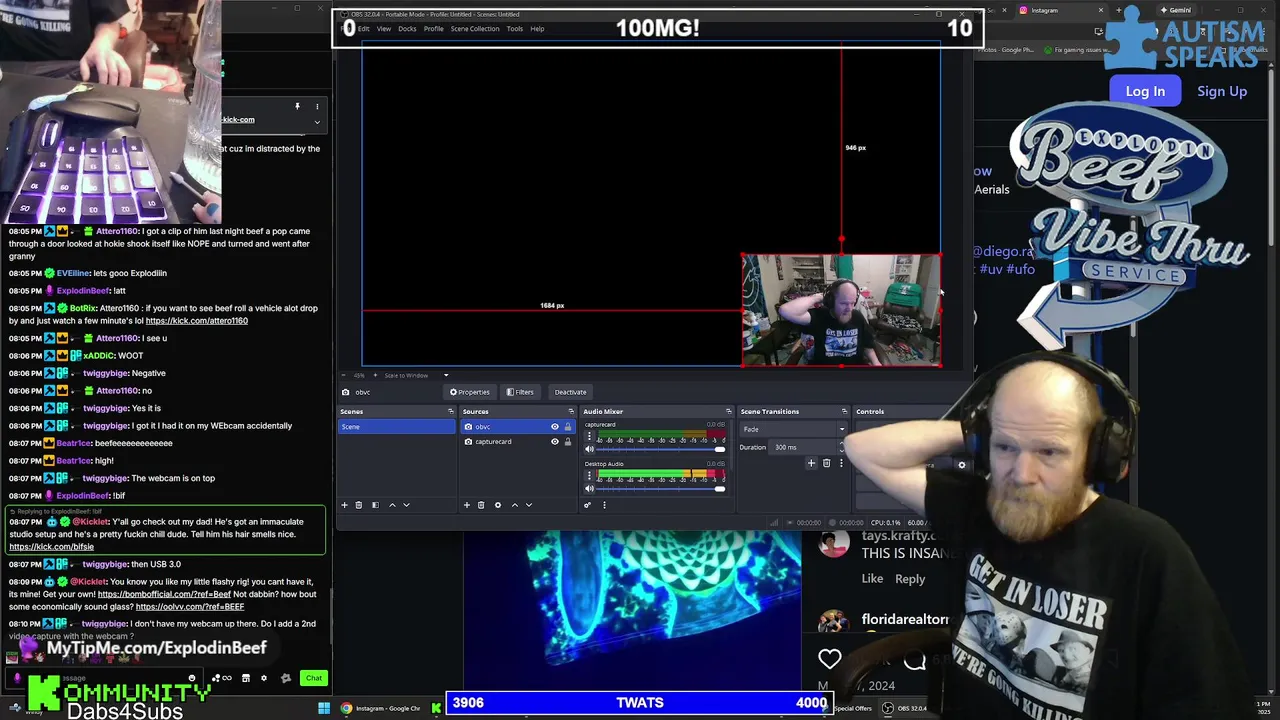Pin icon in Kick chat header

(x=297, y=106)
